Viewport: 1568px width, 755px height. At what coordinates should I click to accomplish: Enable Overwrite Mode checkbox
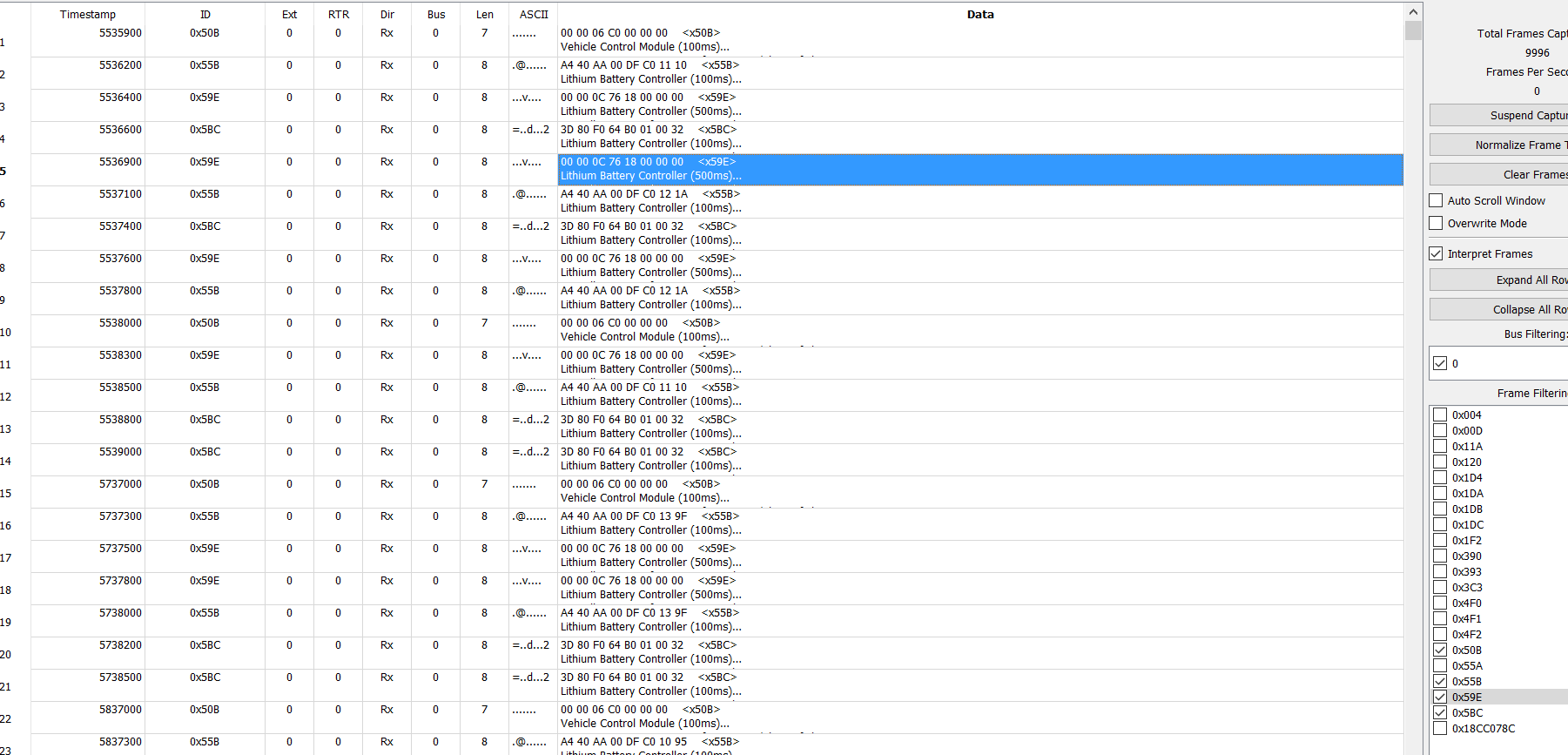click(1437, 224)
